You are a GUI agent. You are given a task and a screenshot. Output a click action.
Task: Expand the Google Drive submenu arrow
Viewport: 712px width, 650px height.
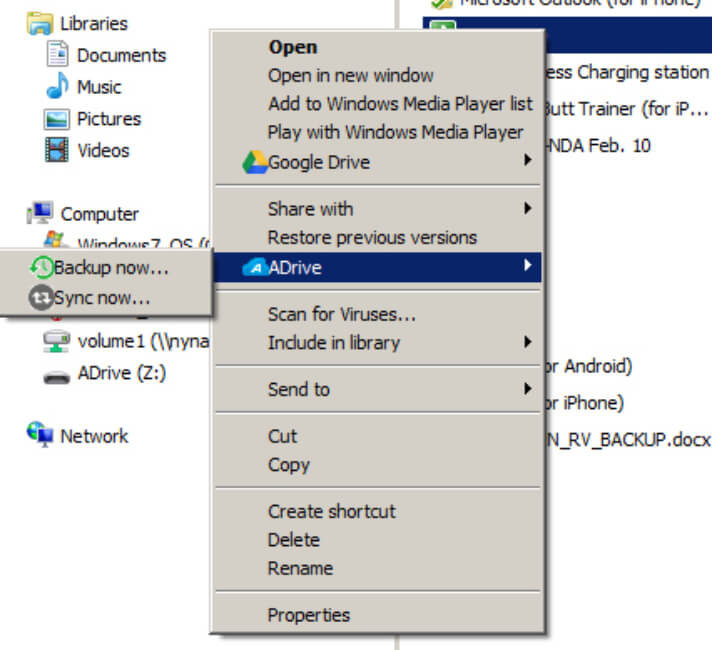pos(527,159)
